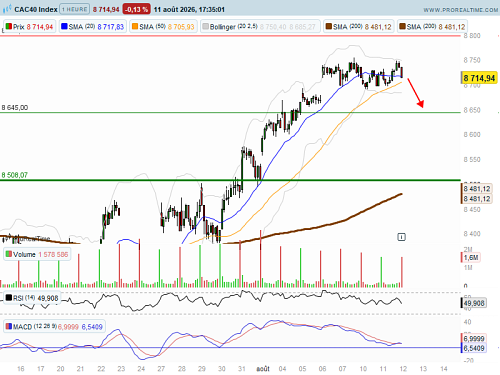The image size is (500, 375).
Task: Open the rightmost SMA (200) legend
Action: point(432,26)
